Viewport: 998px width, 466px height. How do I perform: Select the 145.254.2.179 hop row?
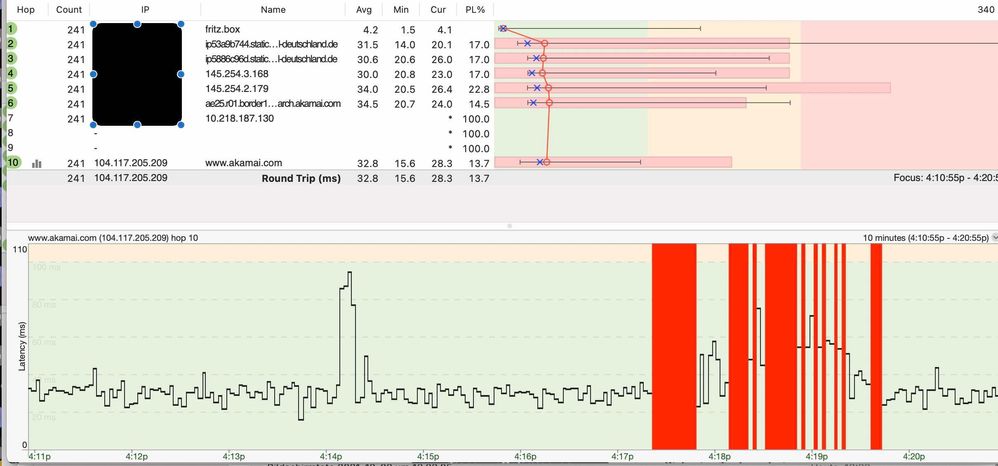tap(237, 88)
